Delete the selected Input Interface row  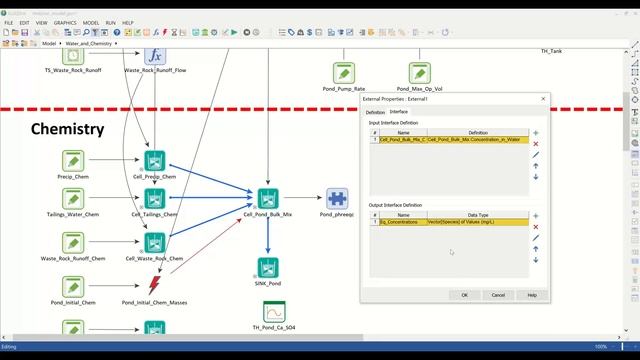pos(536,144)
